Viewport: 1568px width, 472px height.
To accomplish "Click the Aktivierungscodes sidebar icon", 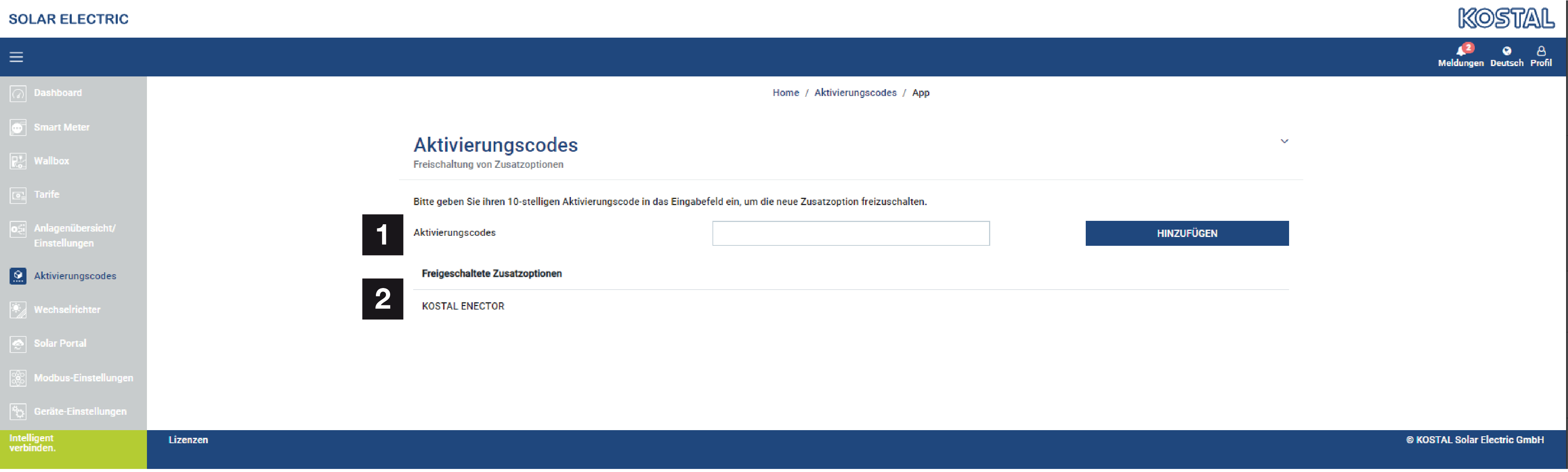I will [18, 277].
